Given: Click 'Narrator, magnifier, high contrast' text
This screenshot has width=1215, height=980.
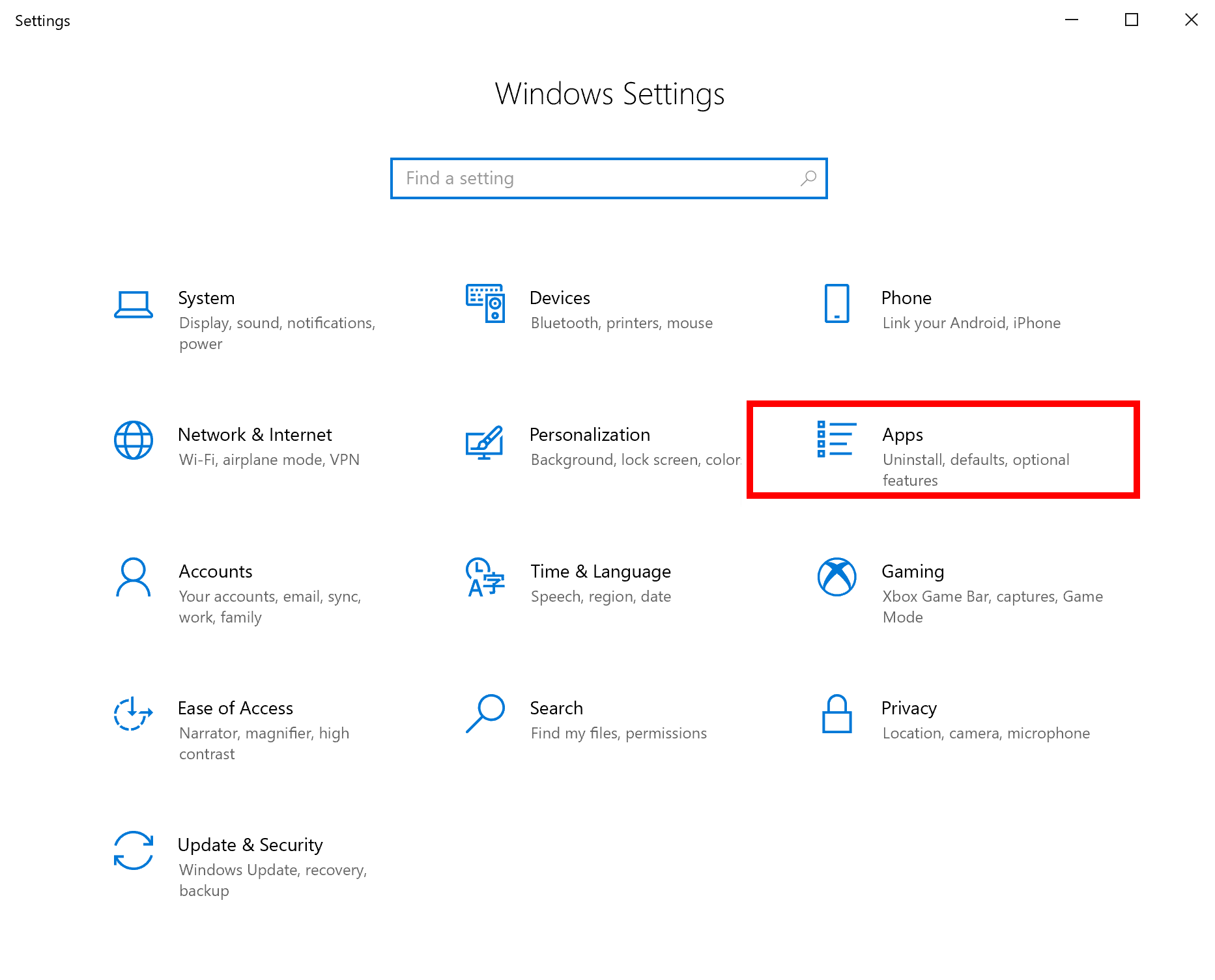Looking at the screenshot, I should (x=264, y=744).
